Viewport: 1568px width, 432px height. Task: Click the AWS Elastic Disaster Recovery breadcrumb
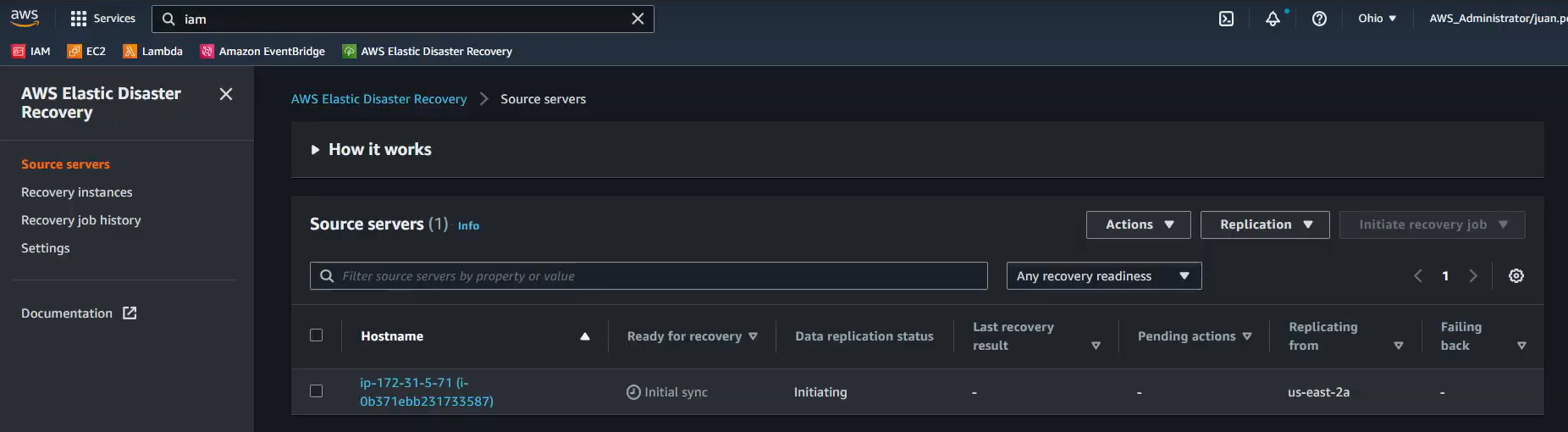coord(379,99)
